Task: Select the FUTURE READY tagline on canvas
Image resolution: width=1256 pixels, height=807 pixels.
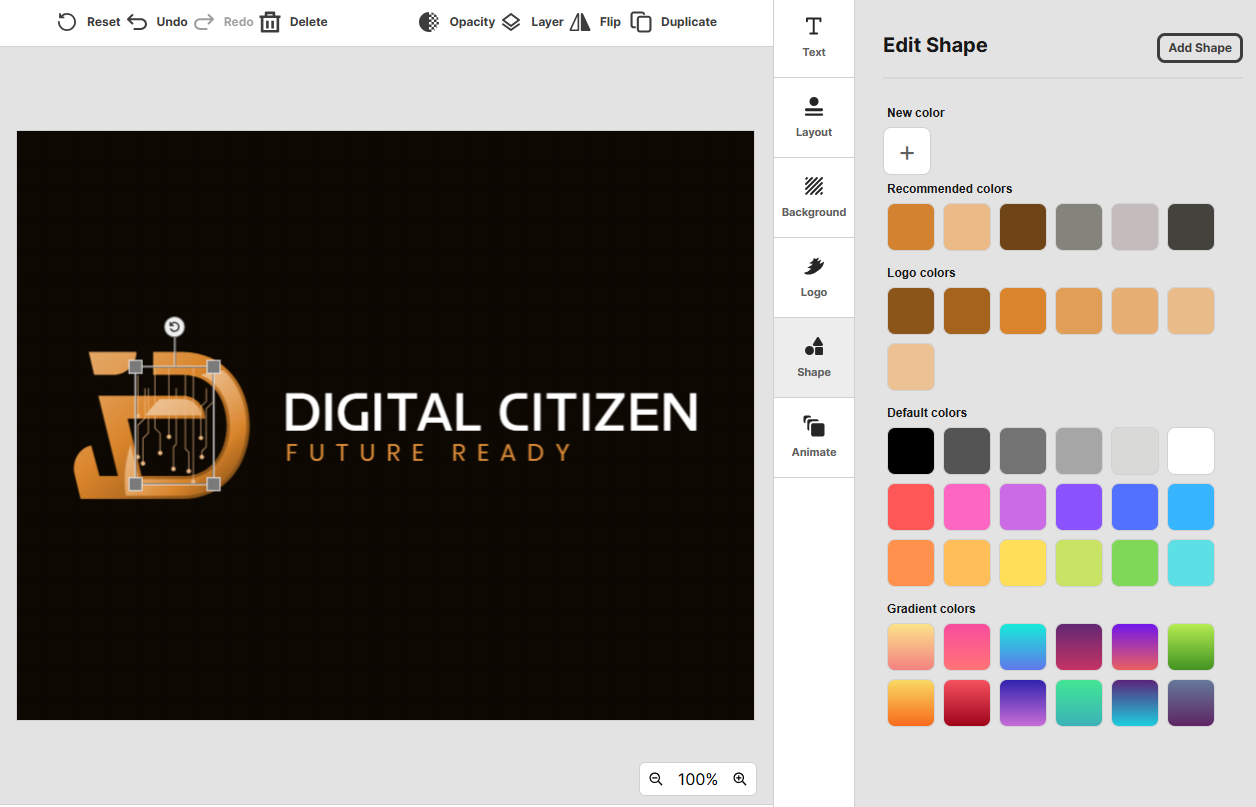Action: pos(429,453)
